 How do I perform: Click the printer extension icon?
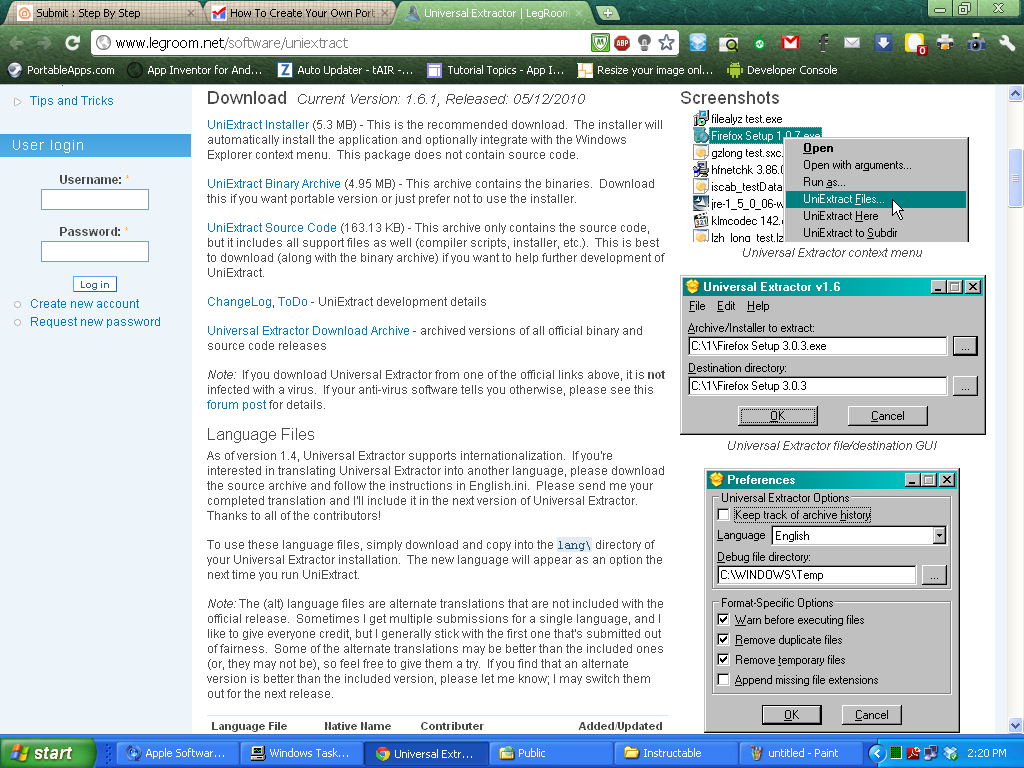point(944,43)
